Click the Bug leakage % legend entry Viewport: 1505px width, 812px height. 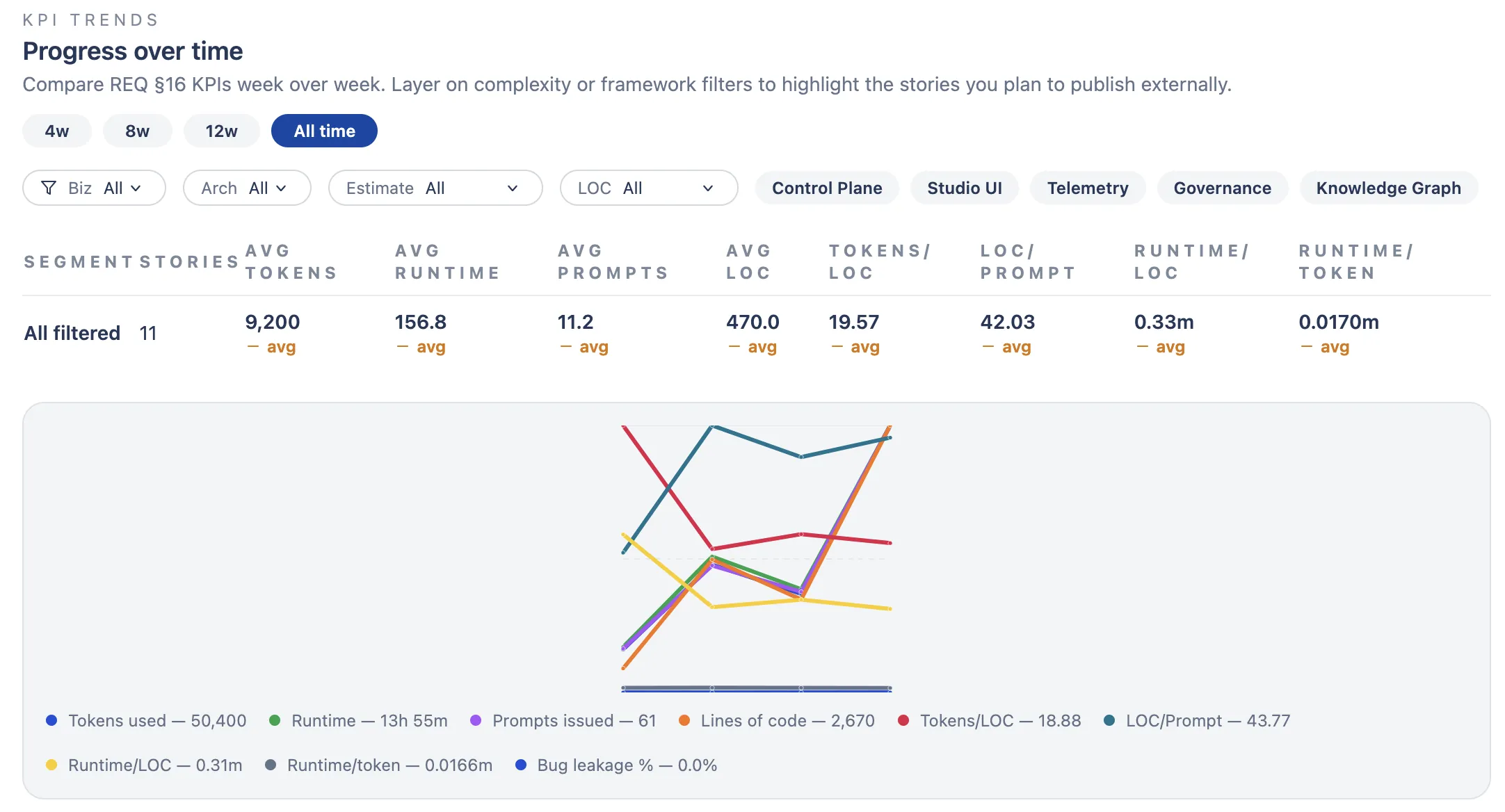617,765
